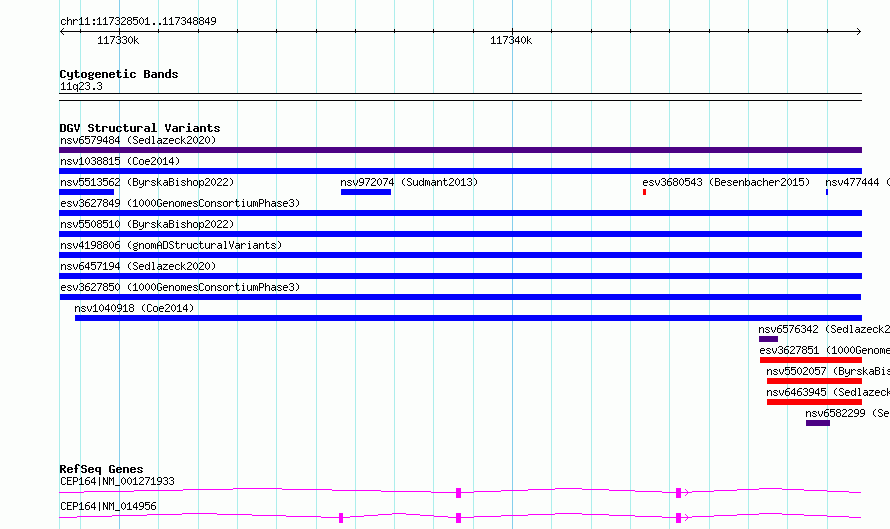
Task: Open nsv1040918 (Coe2014) label
Action: tap(134, 308)
